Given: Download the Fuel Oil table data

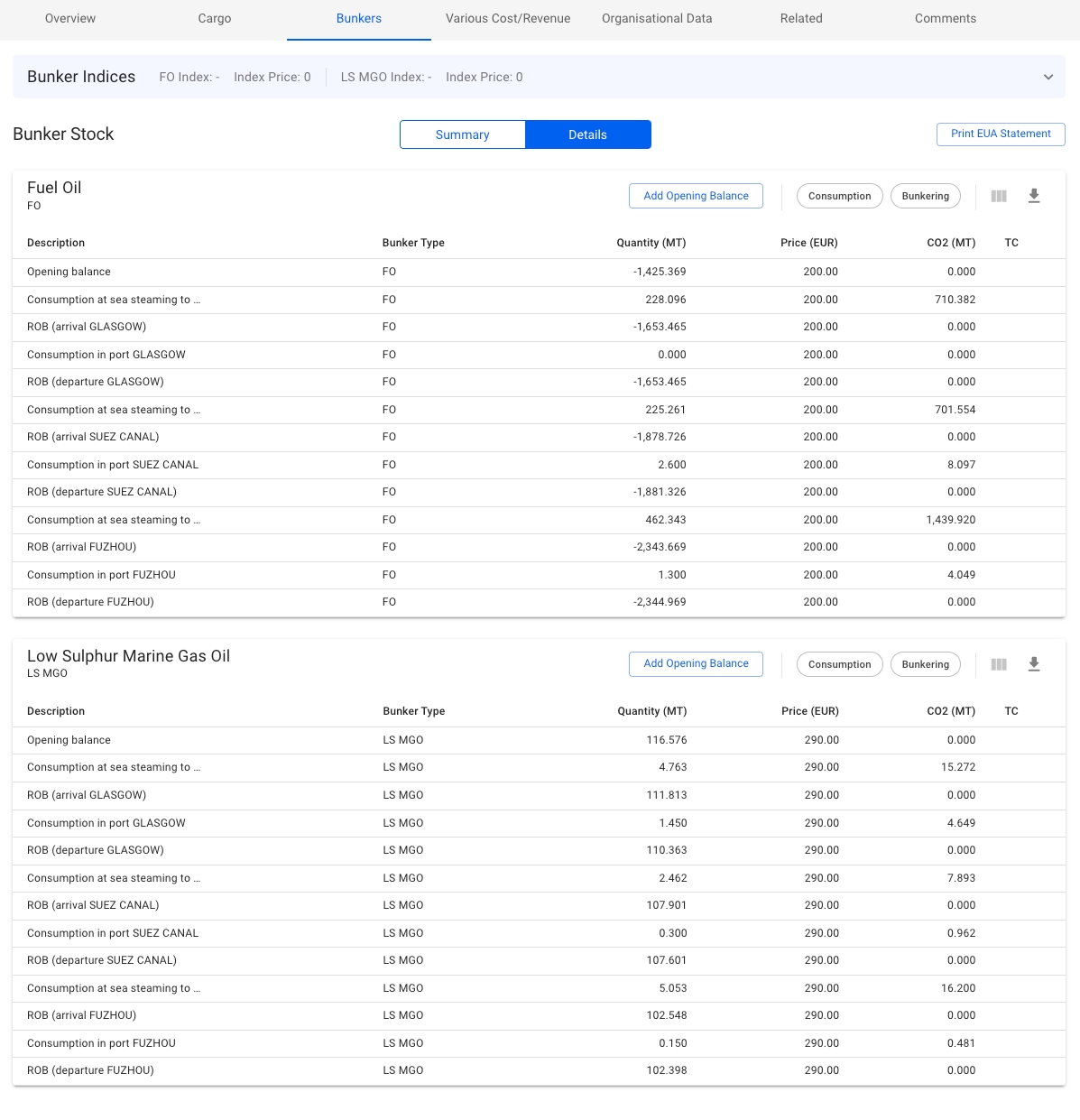Looking at the screenshot, I should pos(1034,196).
